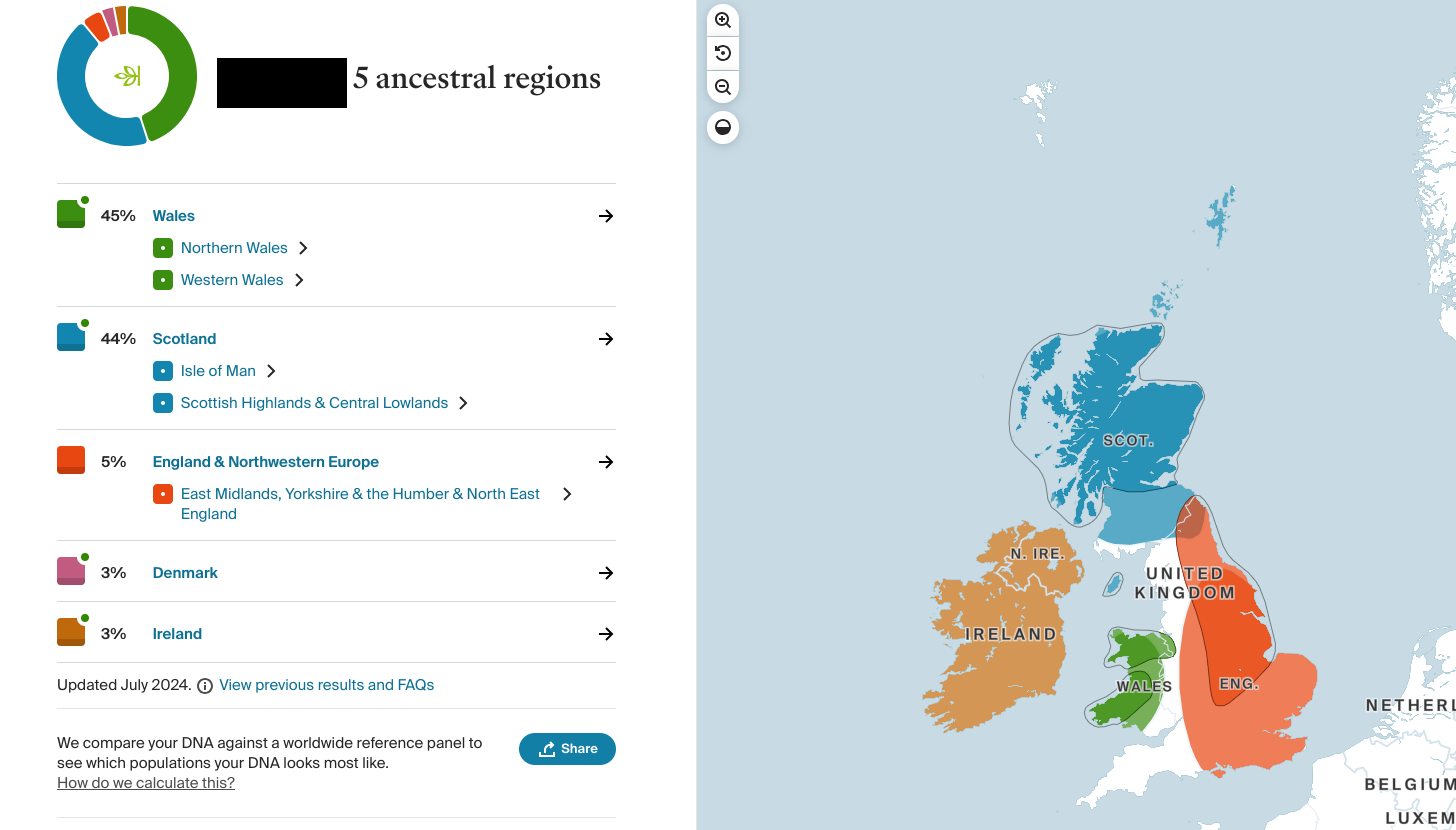Click the 5% England percentage
Viewport: 1456px width, 830px height.
pos(114,462)
